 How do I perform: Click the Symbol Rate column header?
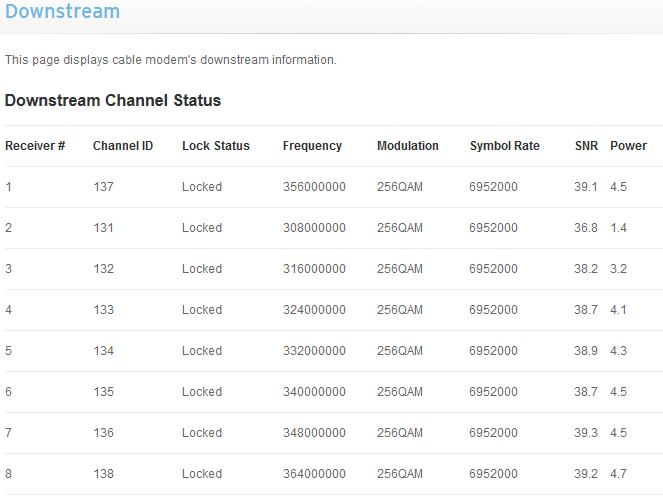(505, 146)
